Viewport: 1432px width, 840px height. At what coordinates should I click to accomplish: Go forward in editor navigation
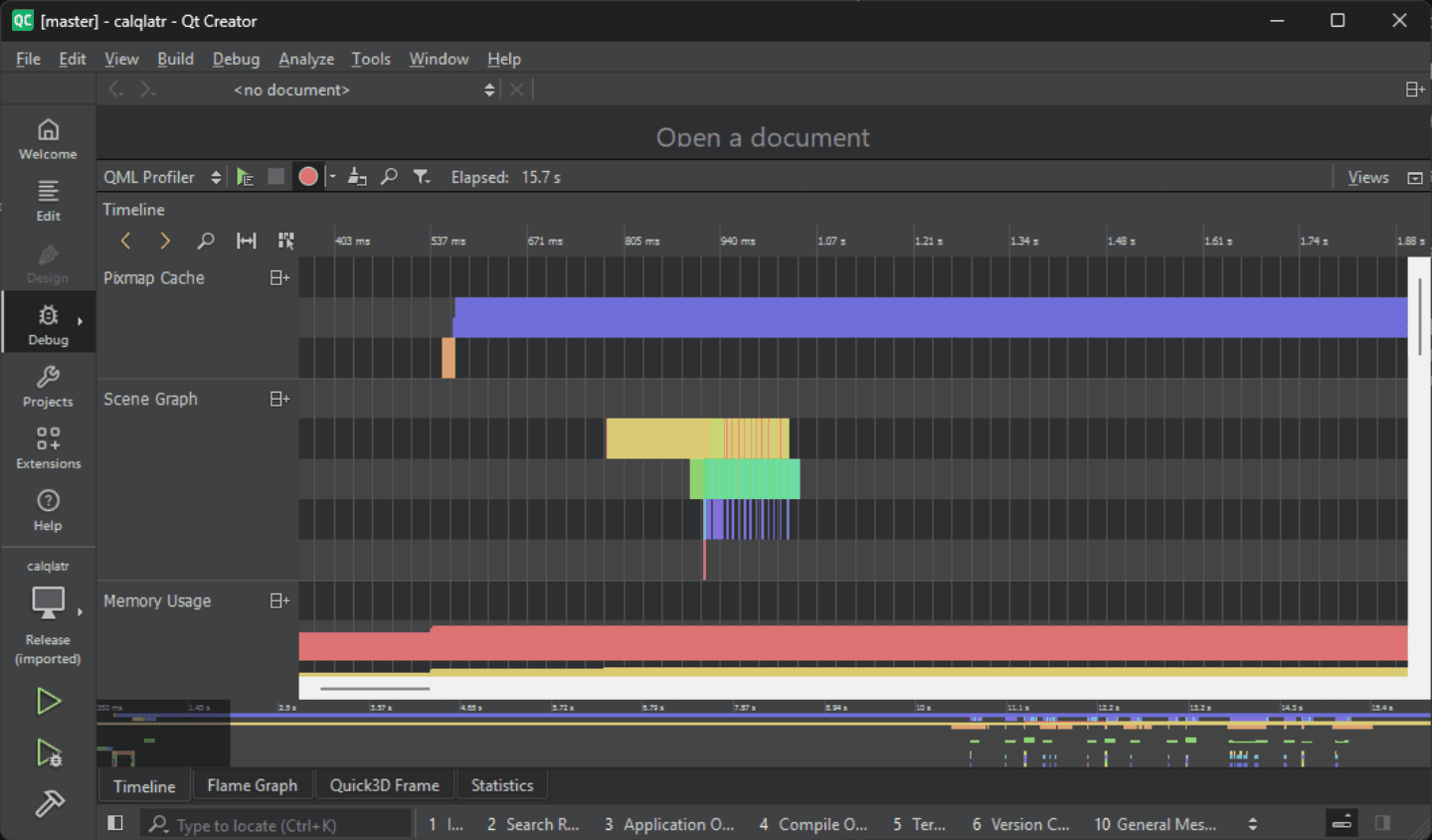(147, 89)
